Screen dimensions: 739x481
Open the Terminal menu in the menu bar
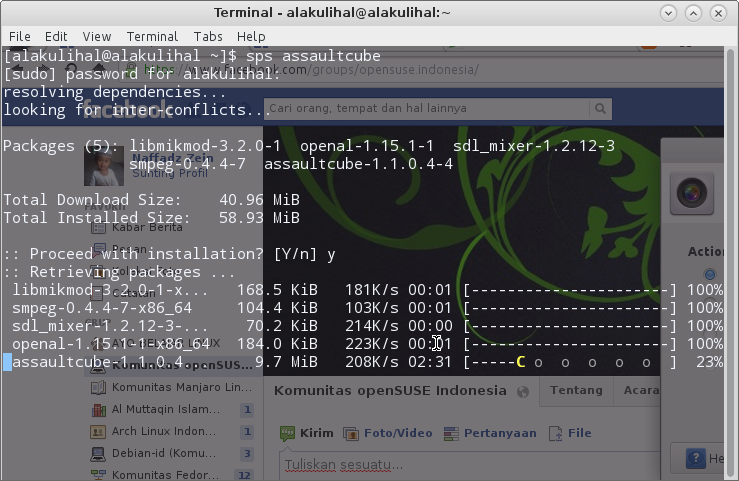coord(152,36)
